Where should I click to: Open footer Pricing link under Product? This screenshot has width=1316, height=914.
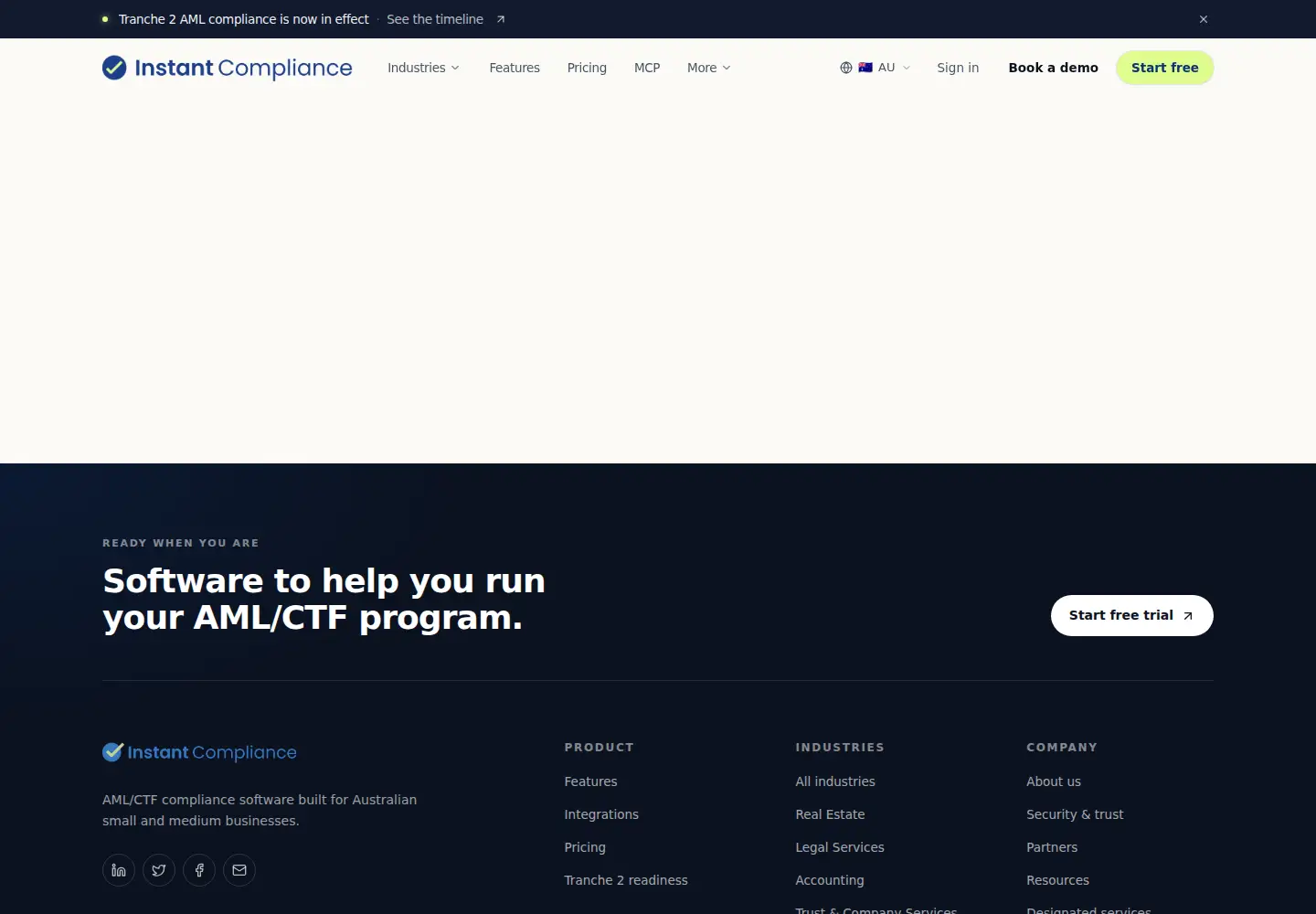tap(585, 847)
